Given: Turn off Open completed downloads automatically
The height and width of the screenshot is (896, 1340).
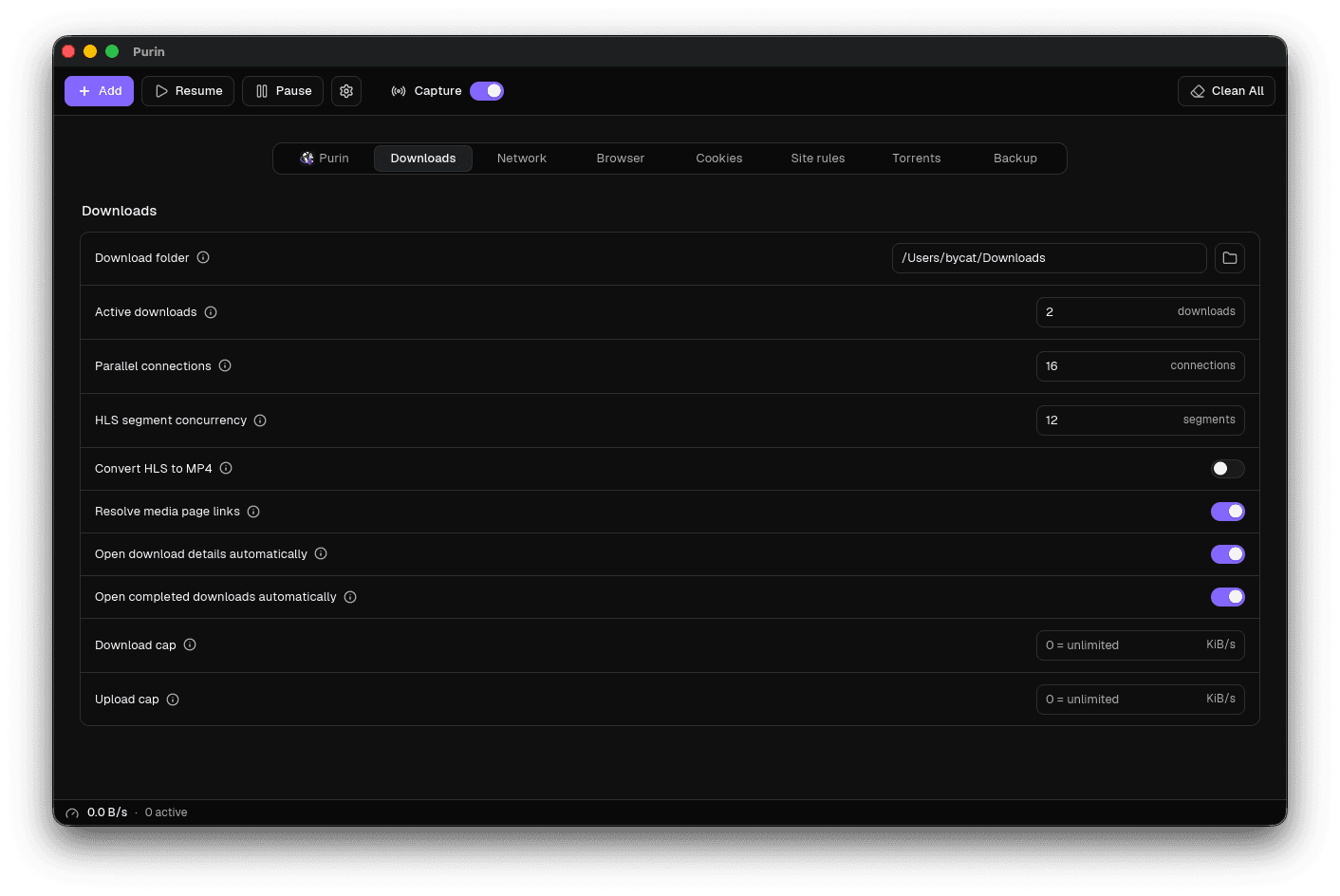Looking at the screenshot, I should pos(1228,597).
